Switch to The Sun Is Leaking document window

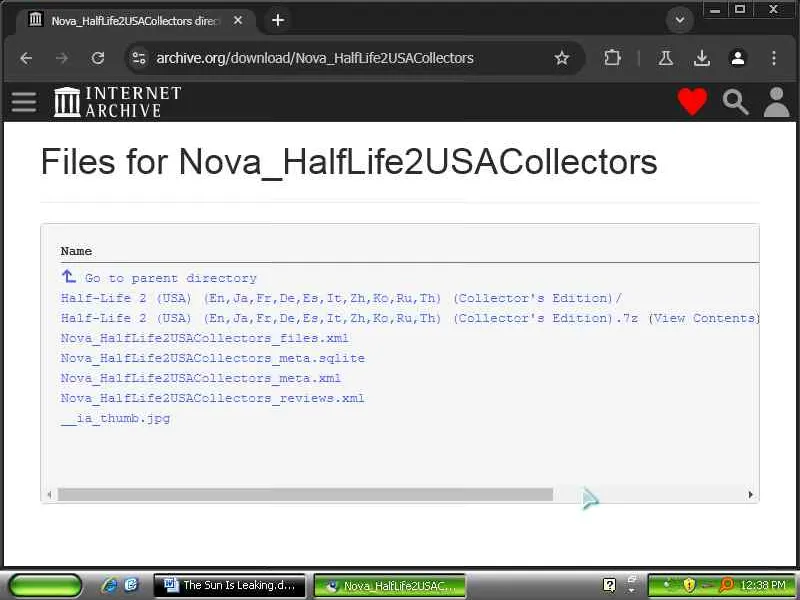click(230, 586)
